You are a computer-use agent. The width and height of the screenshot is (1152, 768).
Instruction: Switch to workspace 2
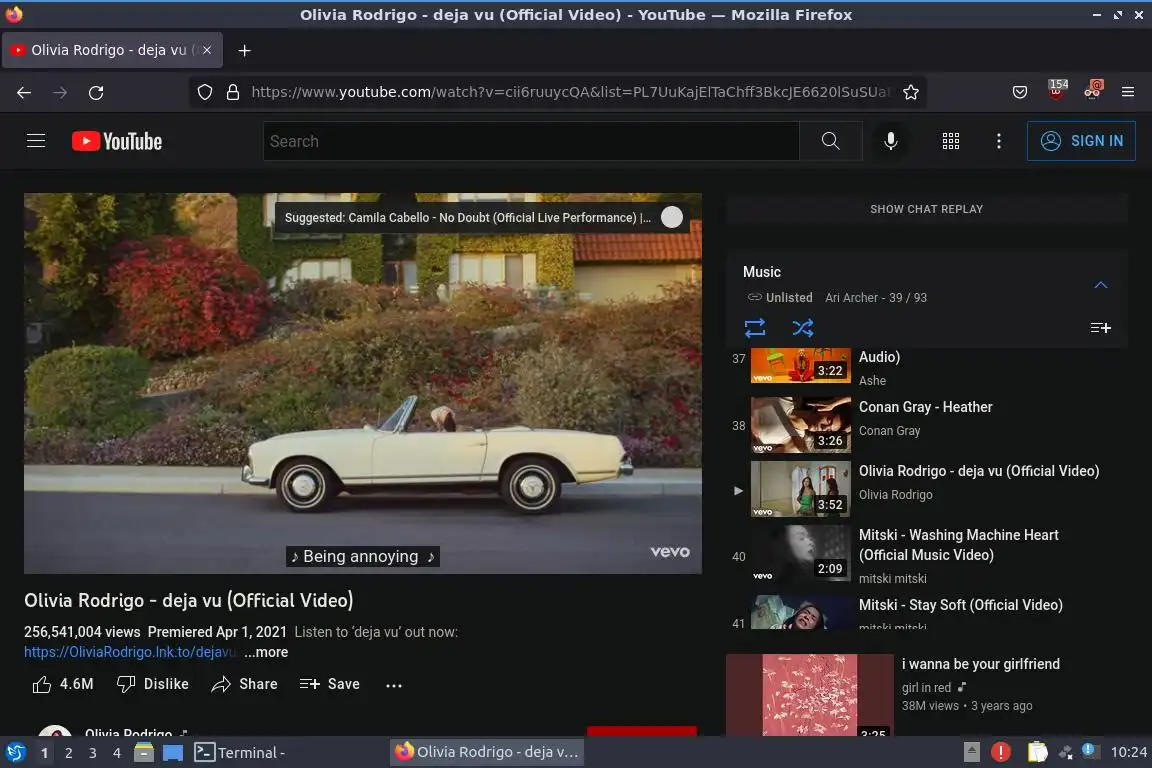[x=69, y=753]
